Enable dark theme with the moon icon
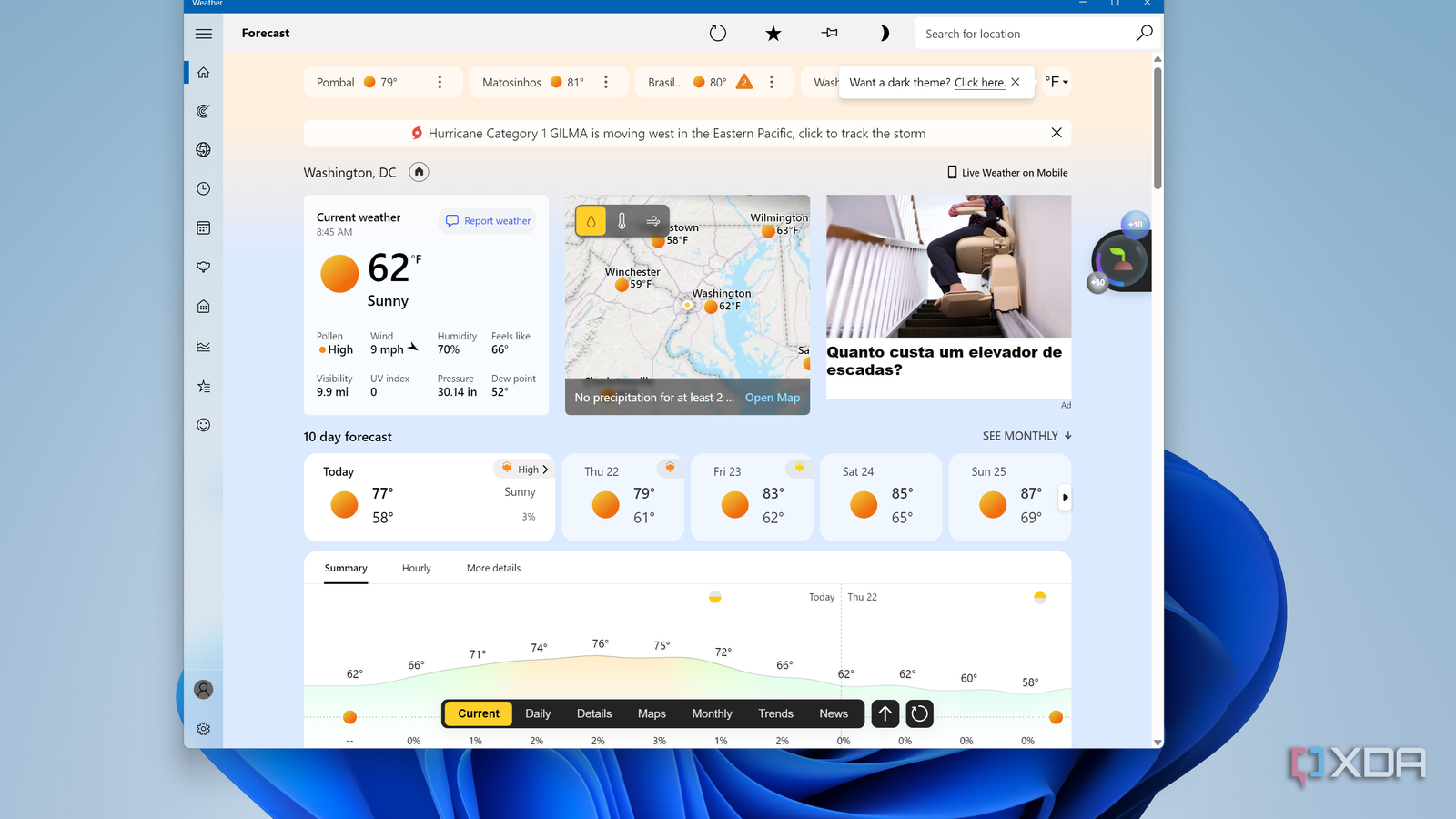 [884, 33]
